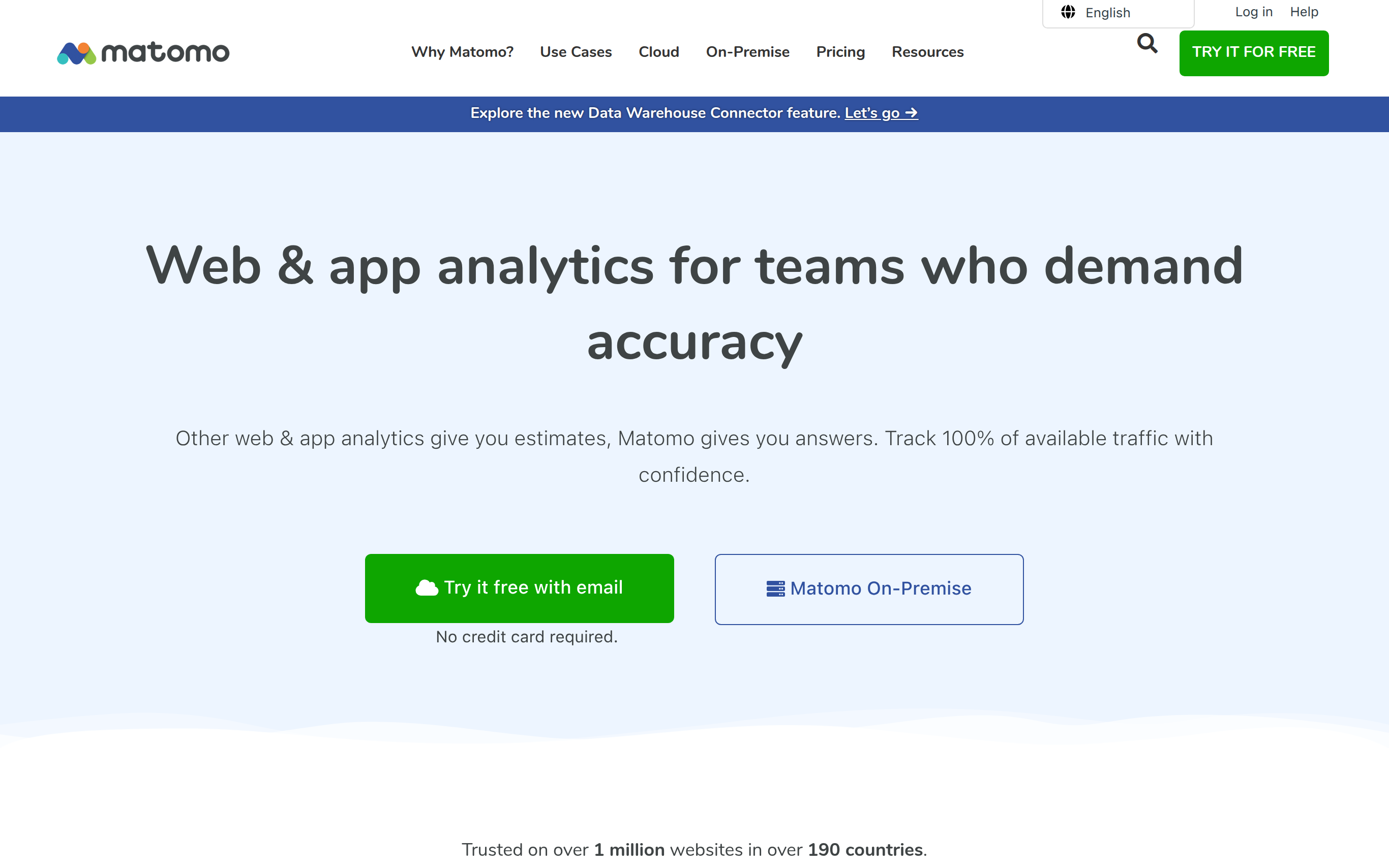Open the English language dropdown
1389x868 pixels.
click(x=1118, y=13)
